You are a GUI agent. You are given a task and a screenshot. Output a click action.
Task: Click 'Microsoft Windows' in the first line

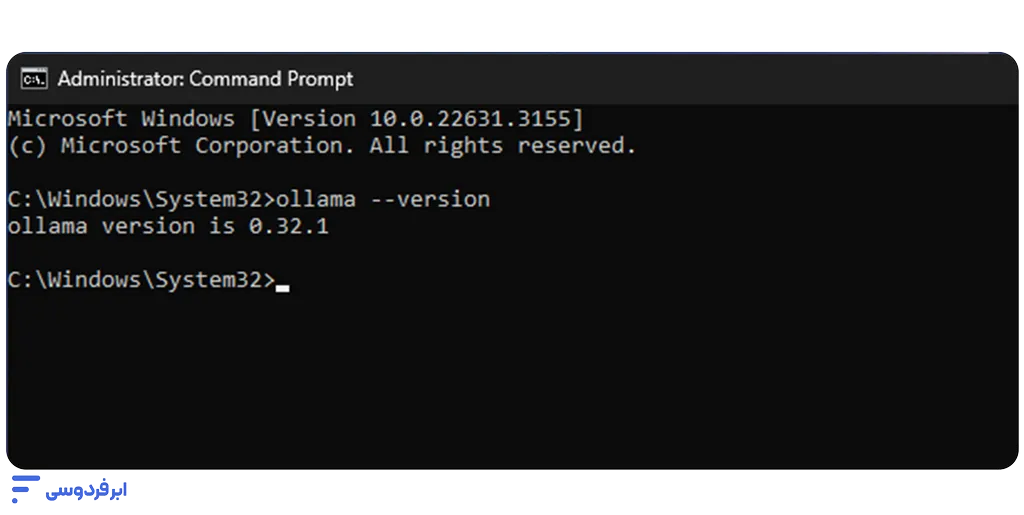coord(121,119)
